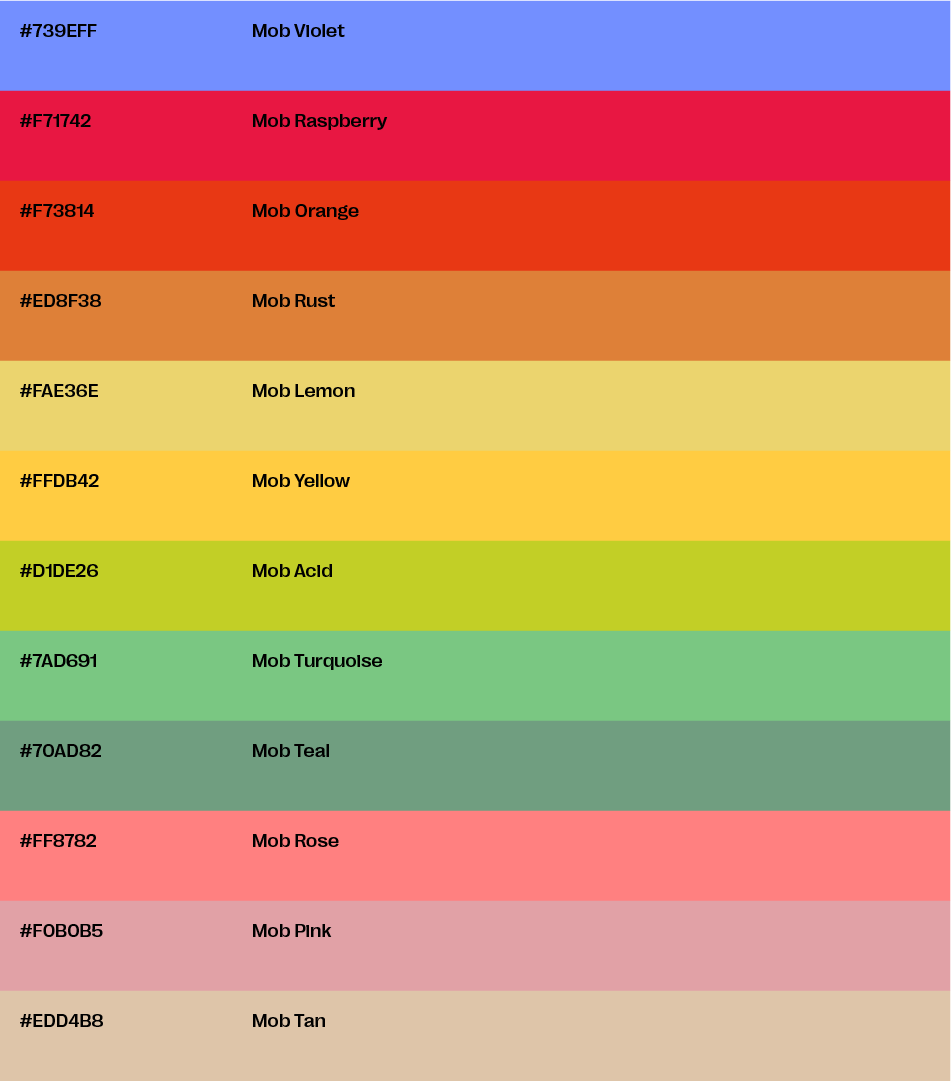Select the "Mob Pink" name label
This screenshot has width=951, height=1081.
(291, 931)
